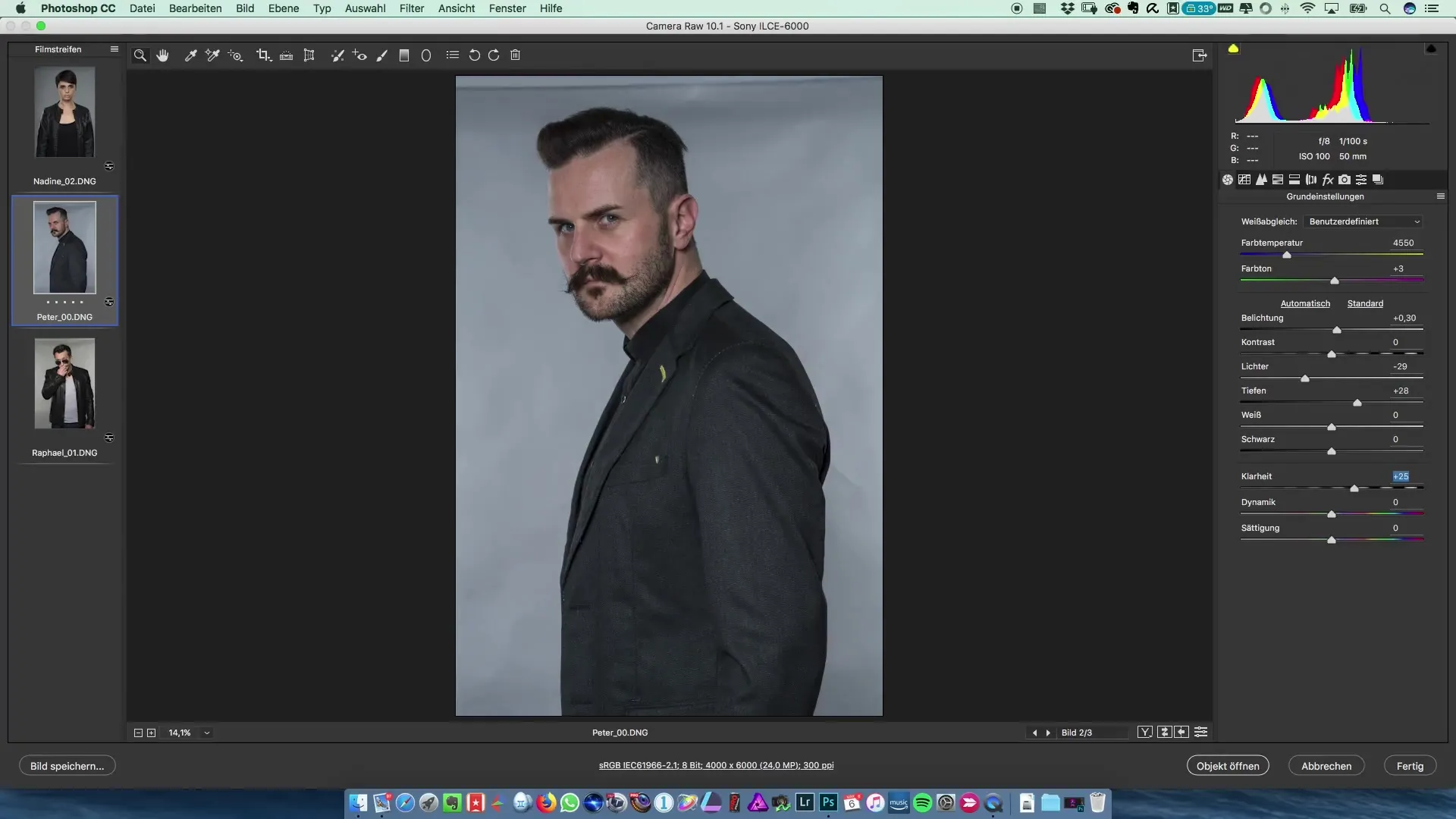Select the Graduated Filter tool
The width and height of the screenshot is (1456, 819).
pos(404,55)
